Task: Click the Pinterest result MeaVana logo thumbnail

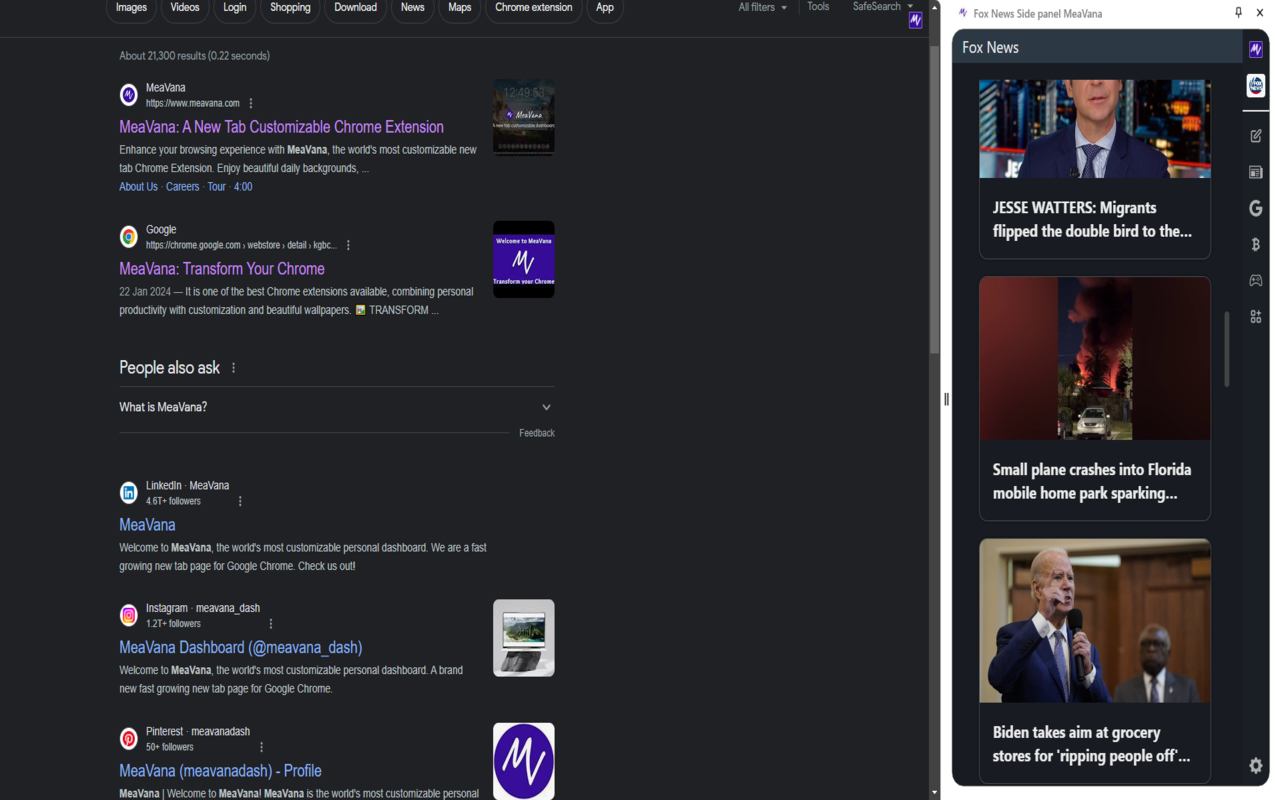Action: pos(524,761)
